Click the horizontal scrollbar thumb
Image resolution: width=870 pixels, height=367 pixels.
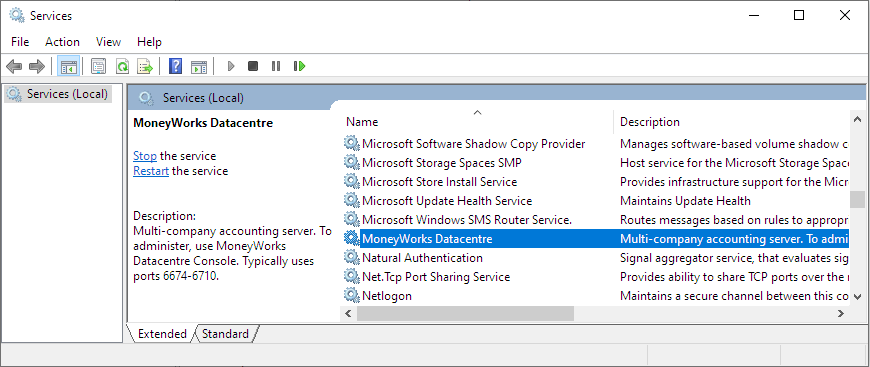click(x=465, y=314)
